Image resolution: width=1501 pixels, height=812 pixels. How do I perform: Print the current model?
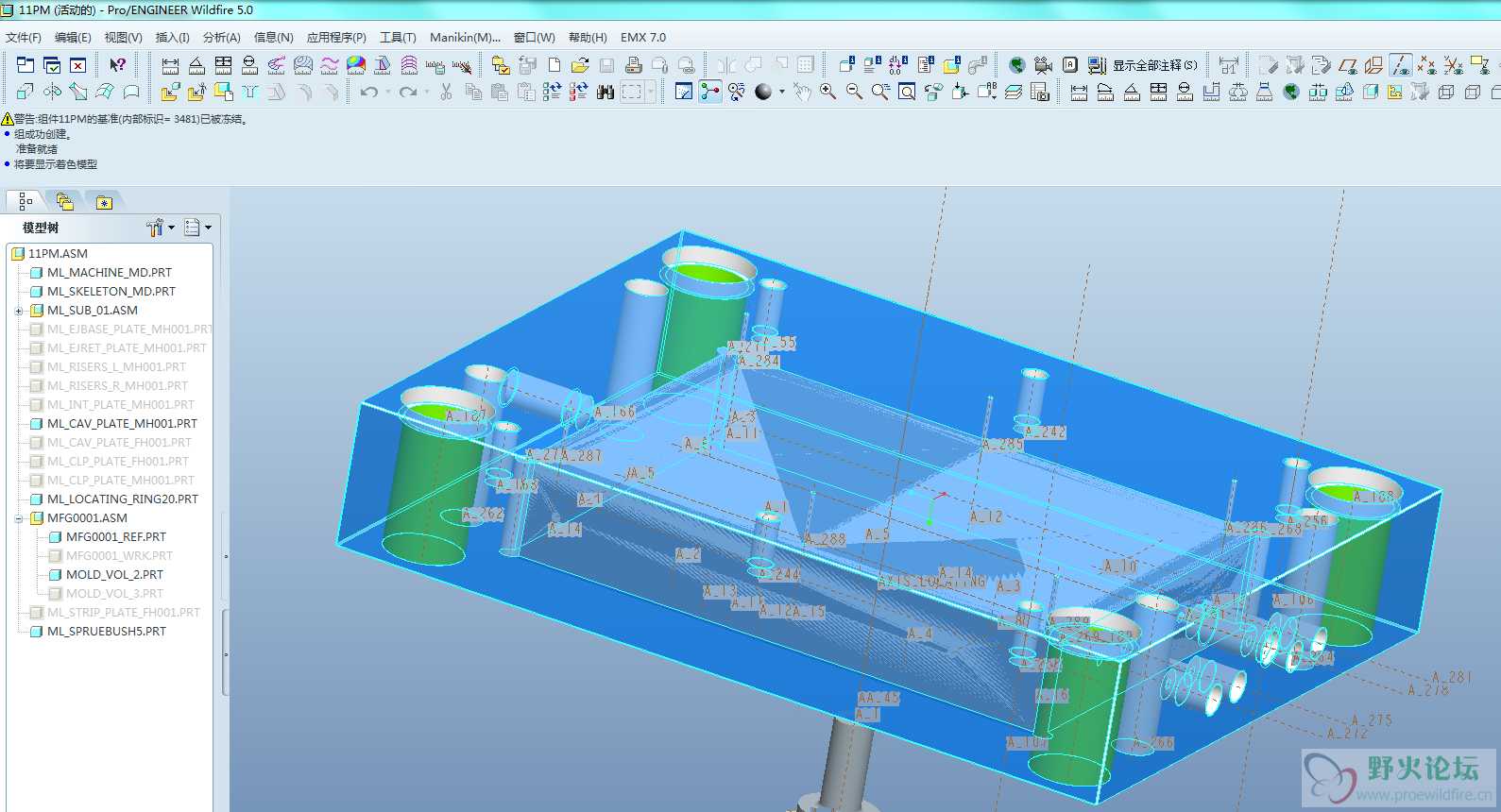point(634,65)
